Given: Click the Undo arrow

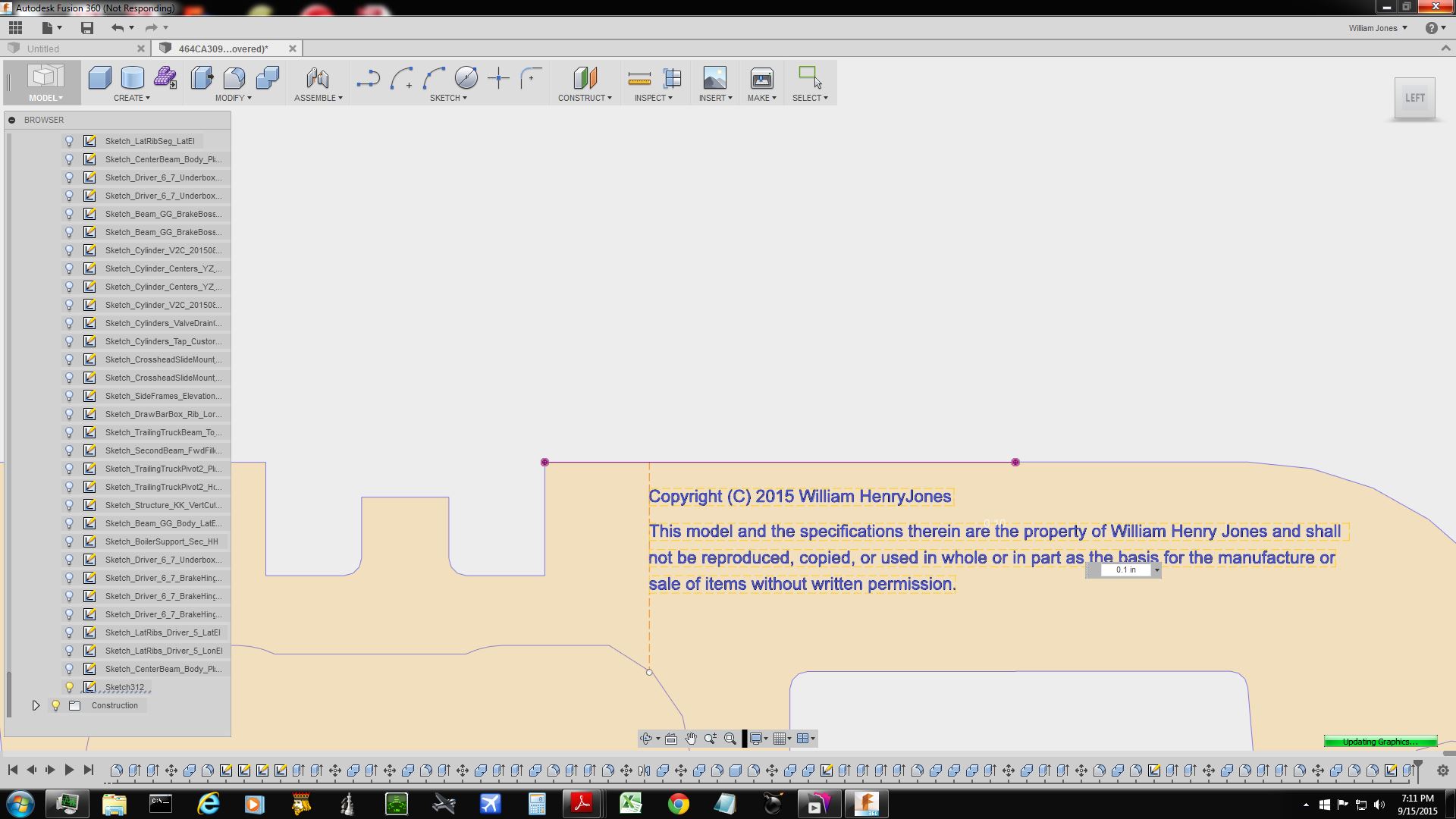Looking at the screenshot, I should [x=117, y=28].
